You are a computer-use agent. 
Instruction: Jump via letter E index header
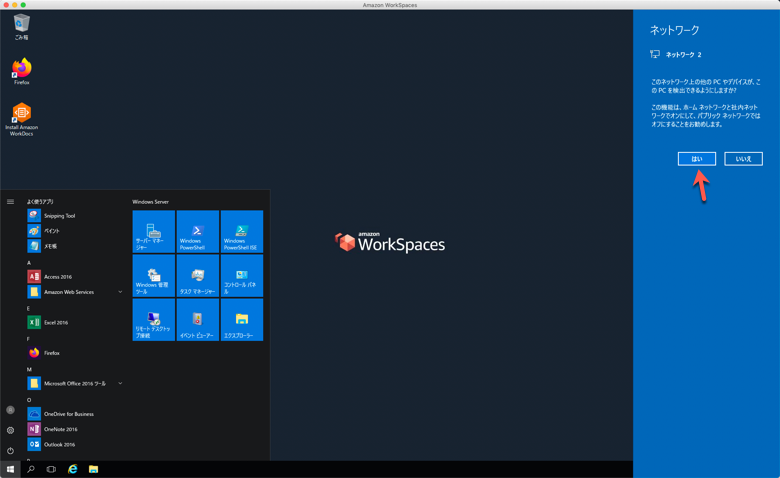point(28,308)
